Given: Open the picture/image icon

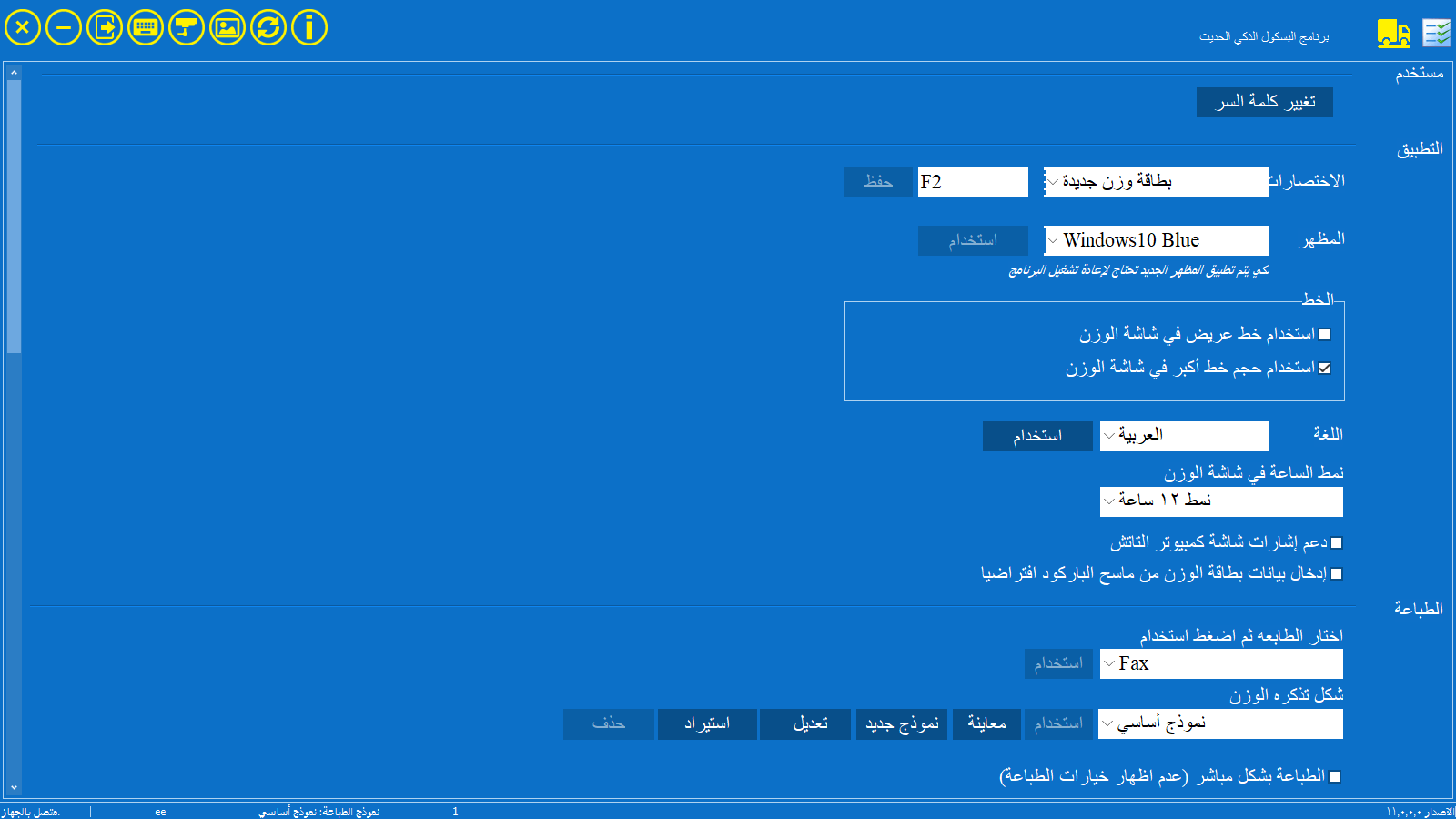Looking at the screenshot, I should click(227, 27).
